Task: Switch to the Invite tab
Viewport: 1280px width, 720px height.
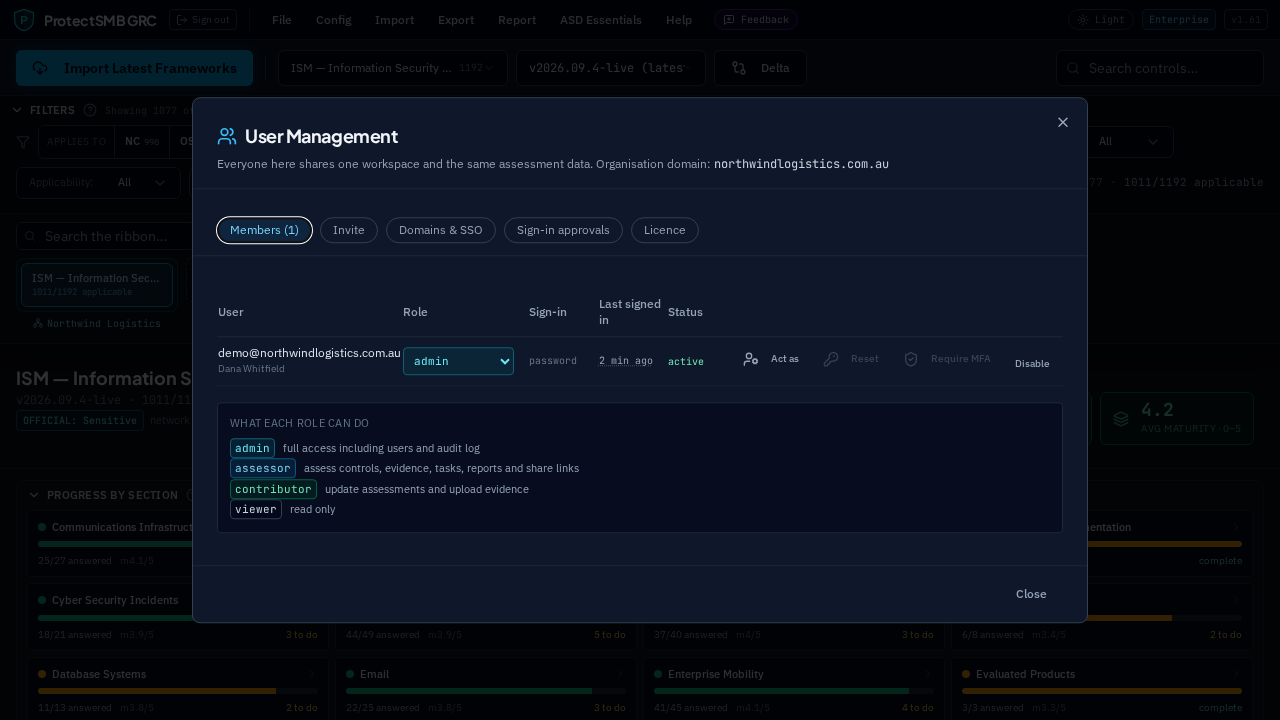Action: (x=349, y=230)
